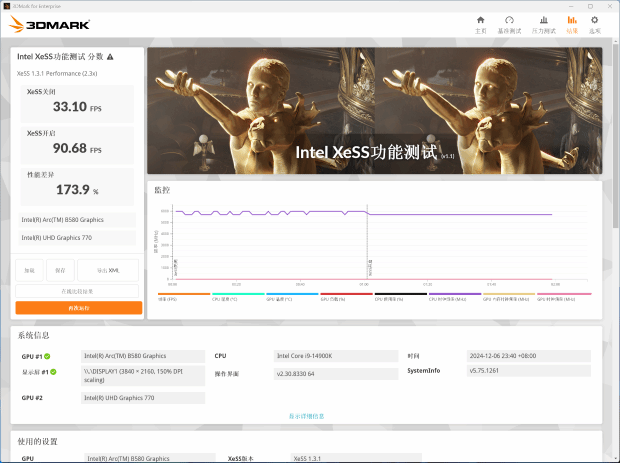The width and height of the screenshot is (620, 463).
Task: Click the dashed vertical marker in the monitoring chart
Action: (367, 241)
